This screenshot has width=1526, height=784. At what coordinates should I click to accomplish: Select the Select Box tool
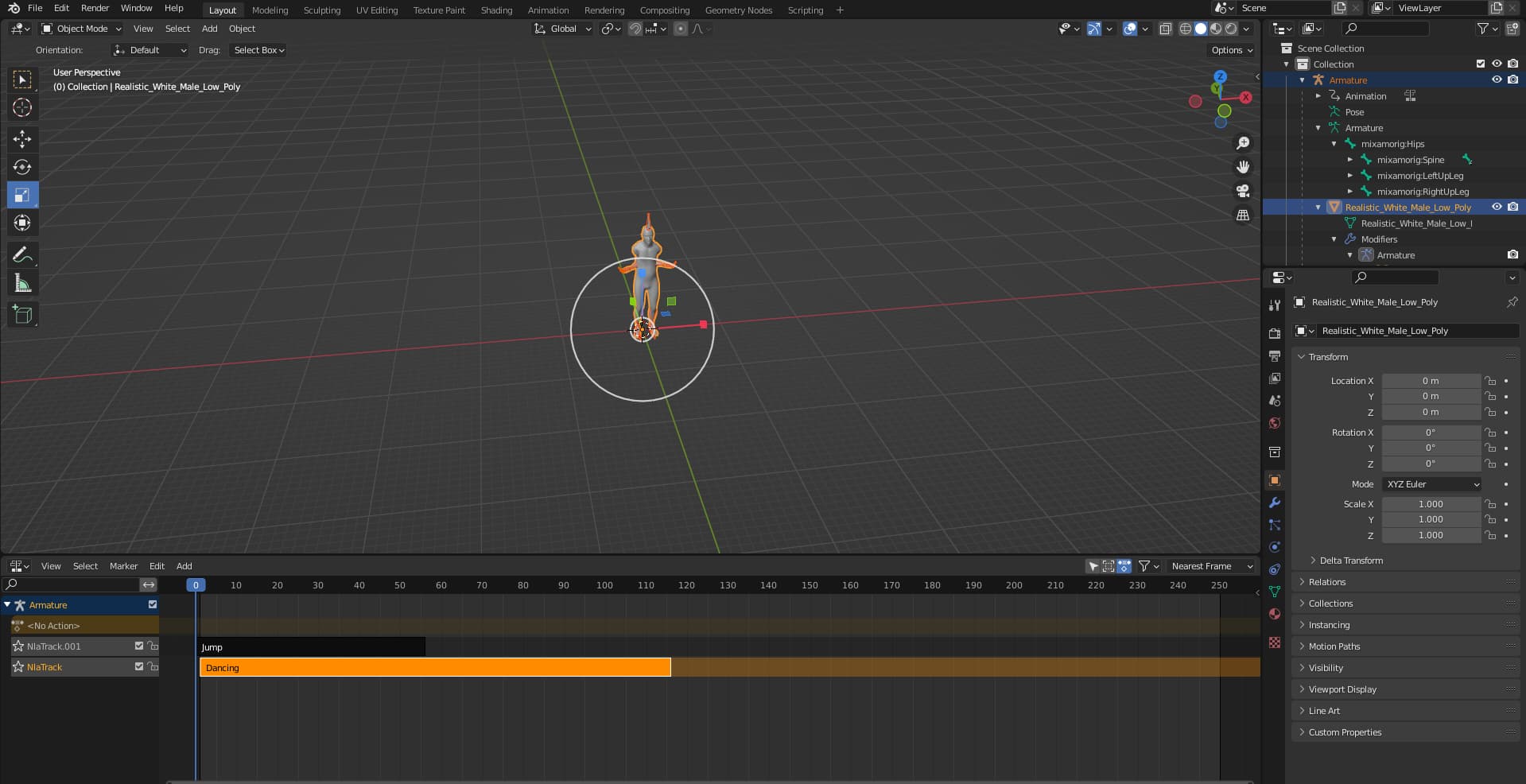pos(22,80)
